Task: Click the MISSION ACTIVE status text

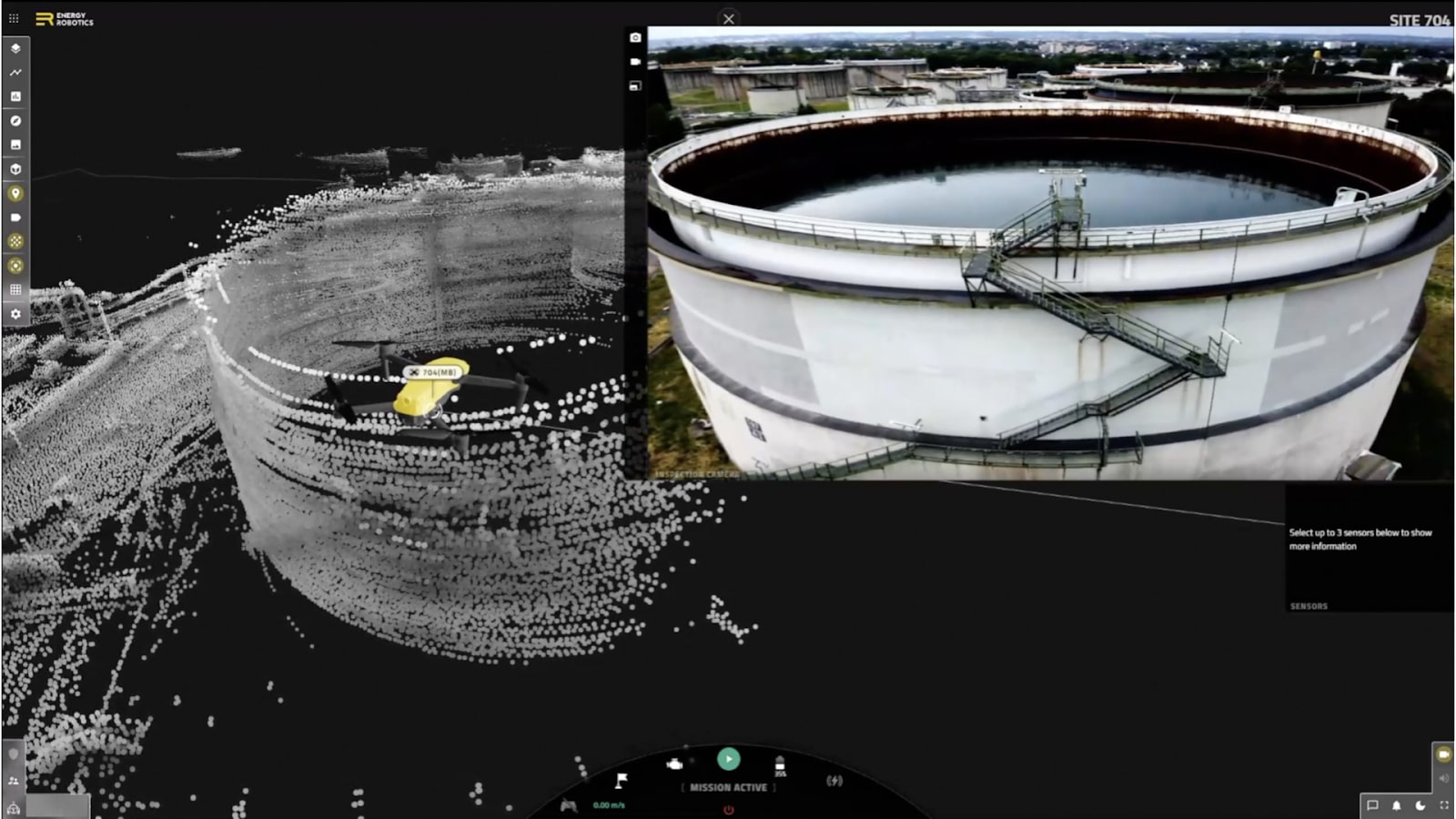Action: coord(728,787)
